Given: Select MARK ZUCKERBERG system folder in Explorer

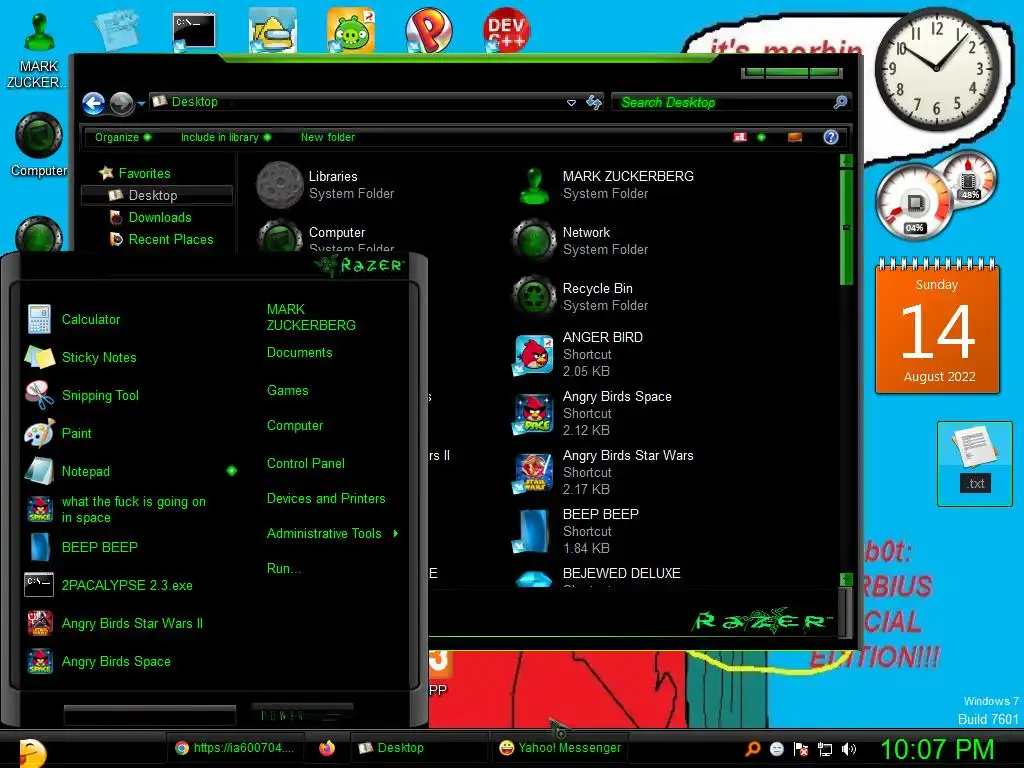Looking at the screenshot, I should (x=604, y=185).
